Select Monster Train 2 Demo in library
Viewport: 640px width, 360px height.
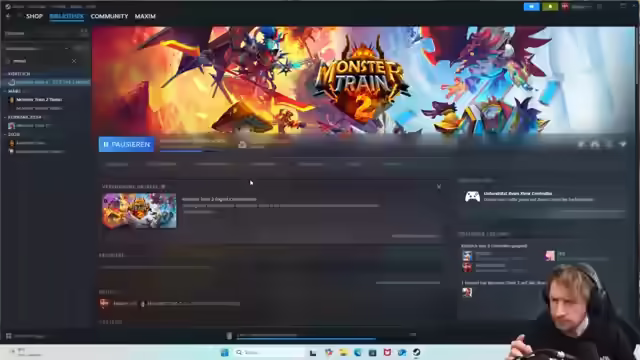pos(38,100)
